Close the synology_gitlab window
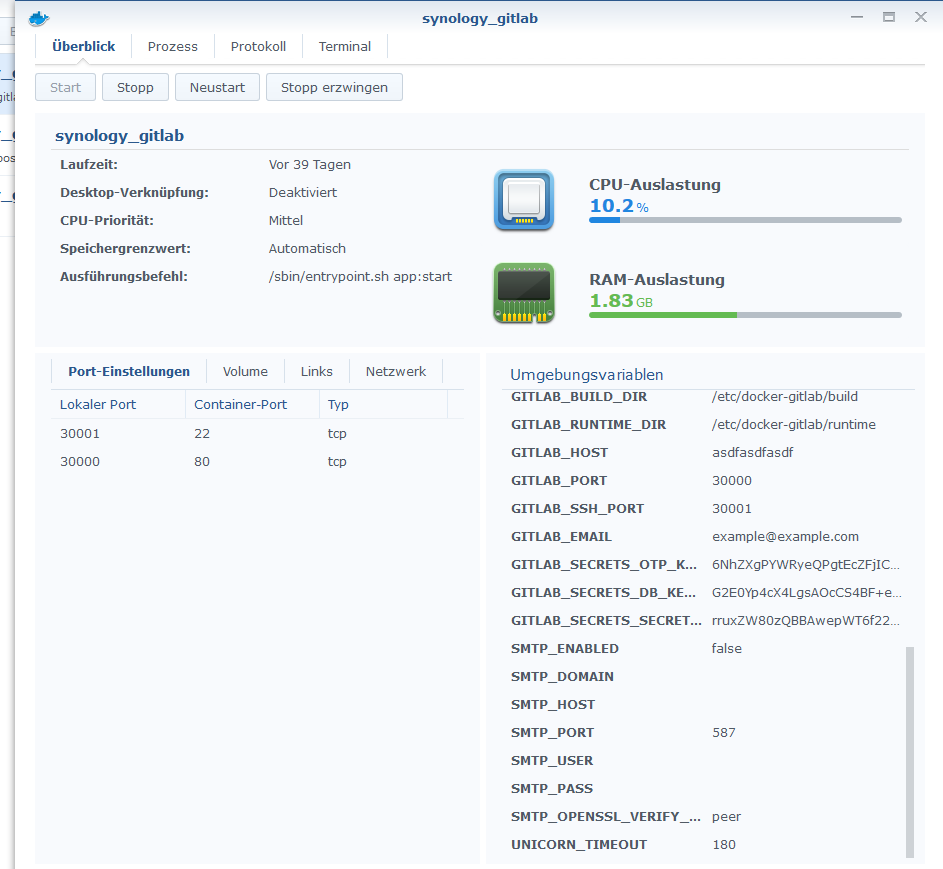The width and height of the screenshot is (943, 869). [921, 17]
